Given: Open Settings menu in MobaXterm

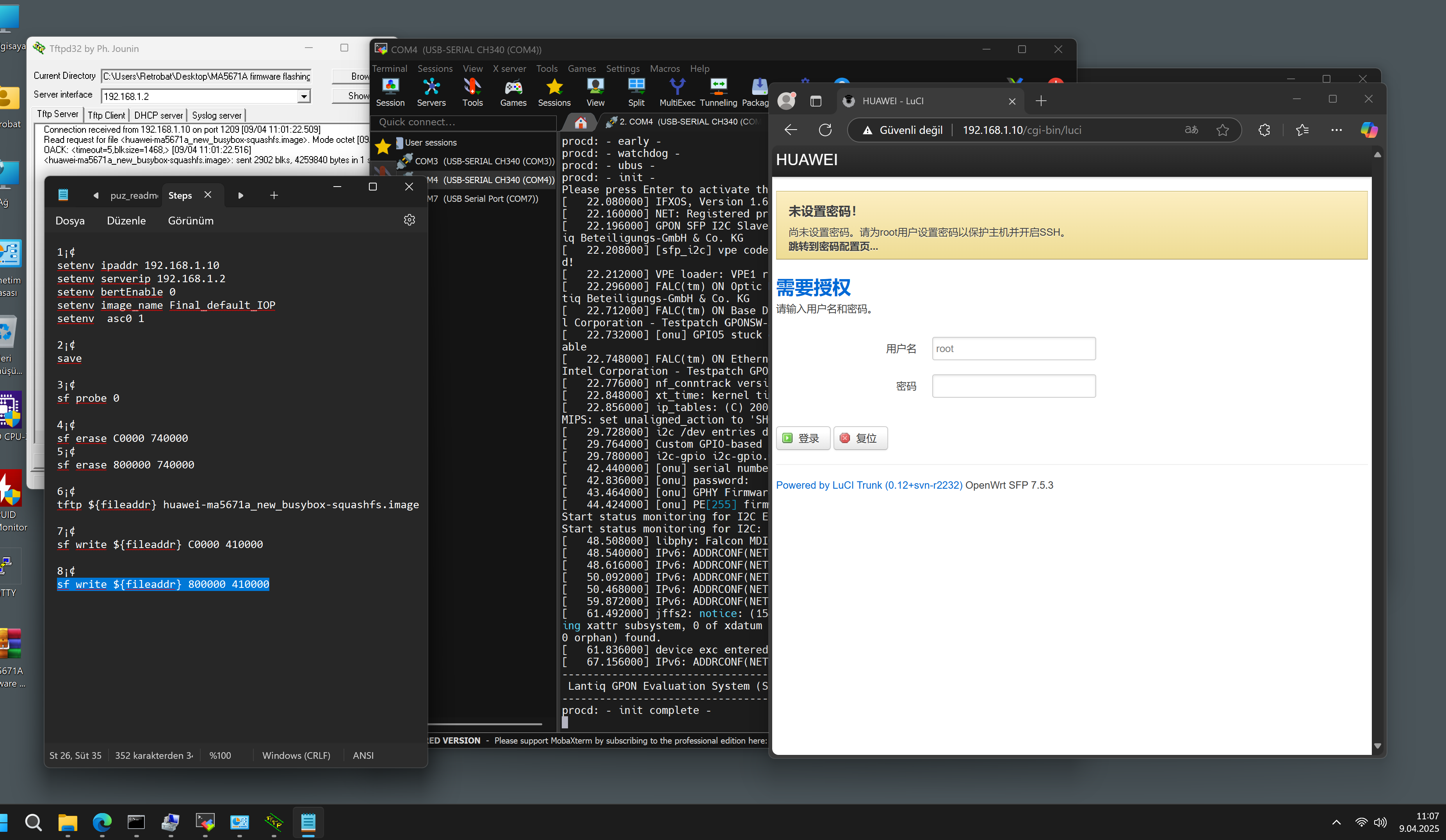Looking at the screenshot, I should (x=623, y=68).
